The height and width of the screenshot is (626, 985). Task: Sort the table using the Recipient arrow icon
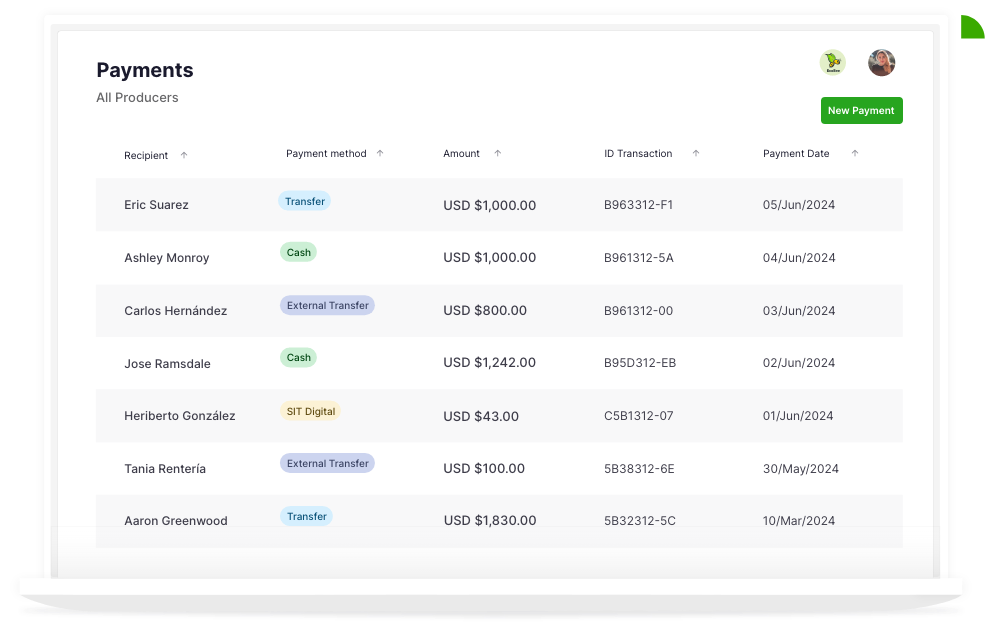(x=184, y=155)
